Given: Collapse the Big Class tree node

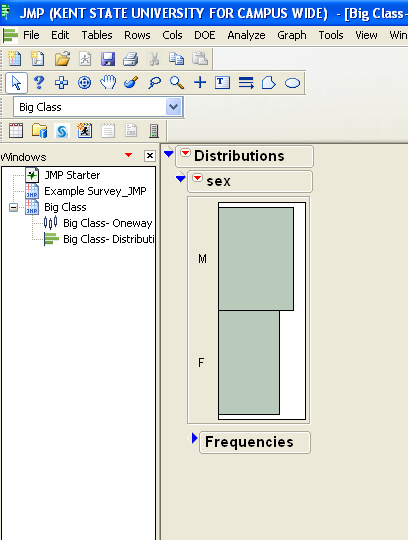Looking at the screenshot, I should 13,207.
